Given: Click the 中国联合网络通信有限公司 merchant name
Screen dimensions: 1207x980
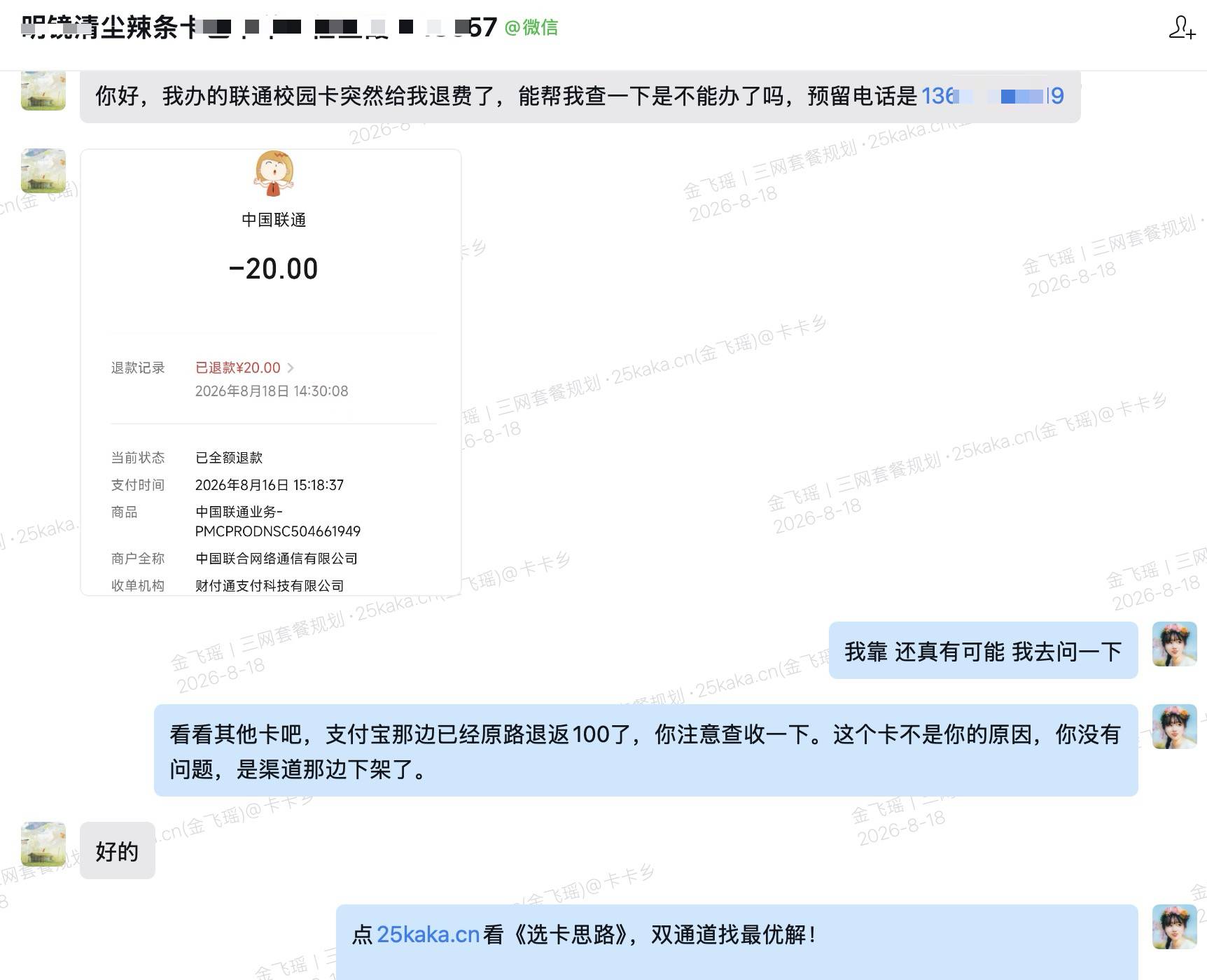Looking at the screenshot, I should 277,559.
